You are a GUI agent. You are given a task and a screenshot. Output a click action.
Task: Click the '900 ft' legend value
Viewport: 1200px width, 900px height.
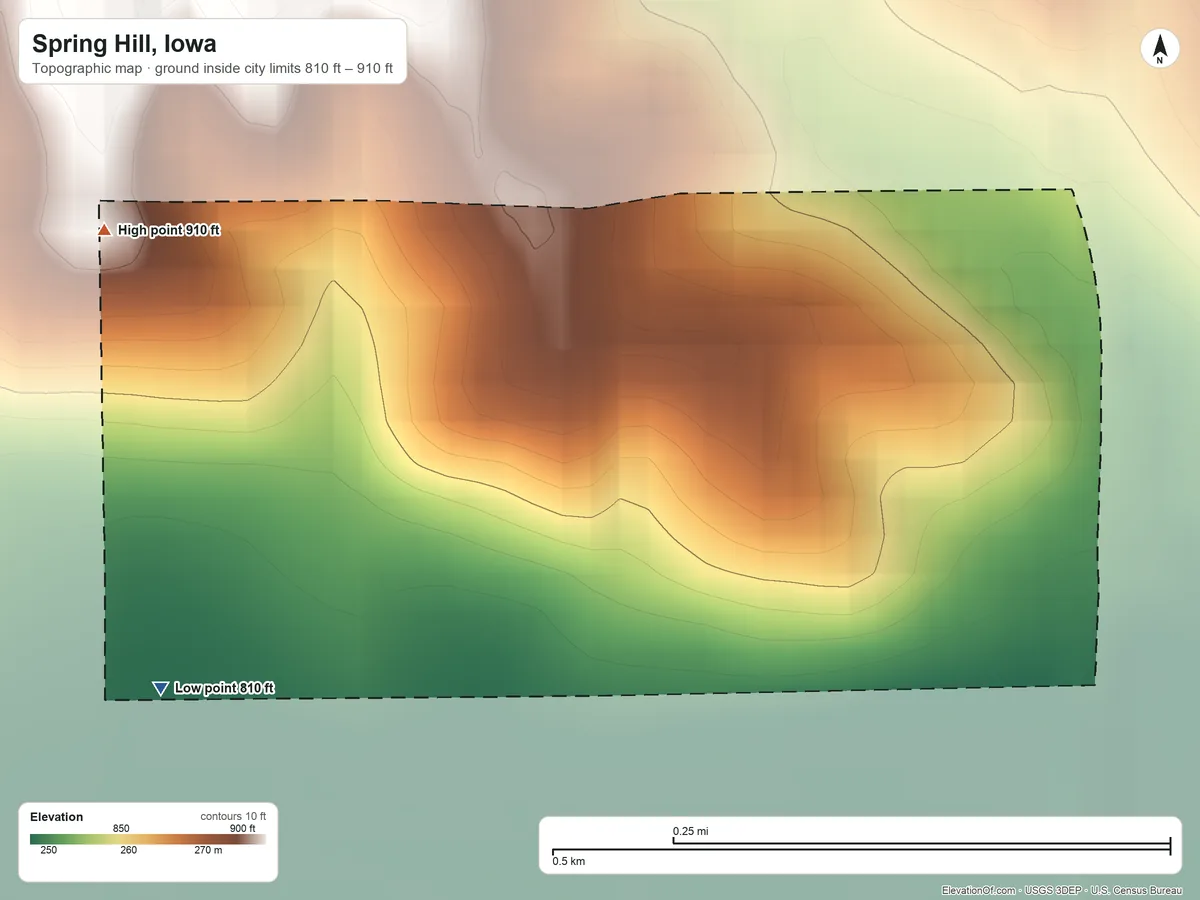point(243,828)
